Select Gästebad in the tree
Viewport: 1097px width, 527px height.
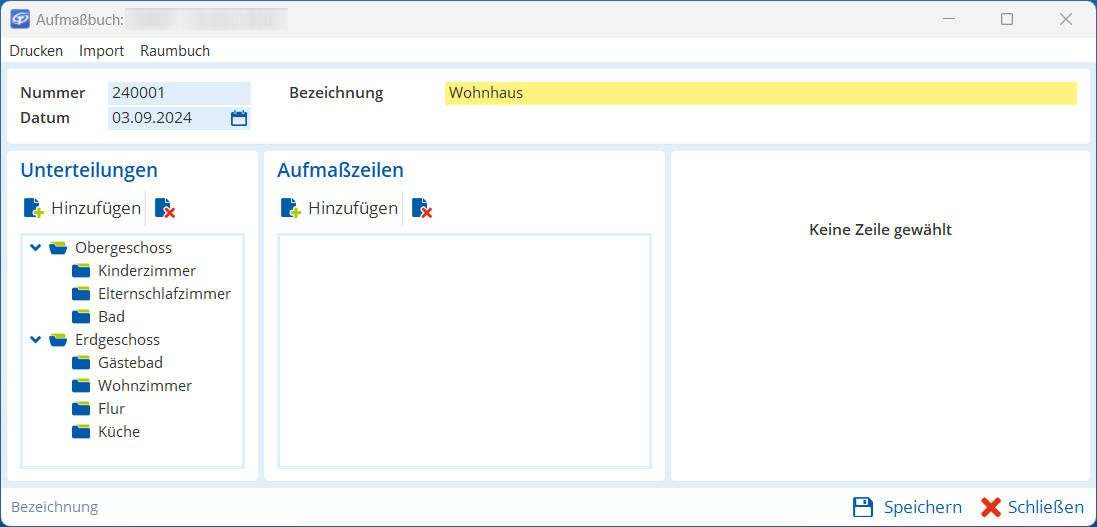pos(130,363)
